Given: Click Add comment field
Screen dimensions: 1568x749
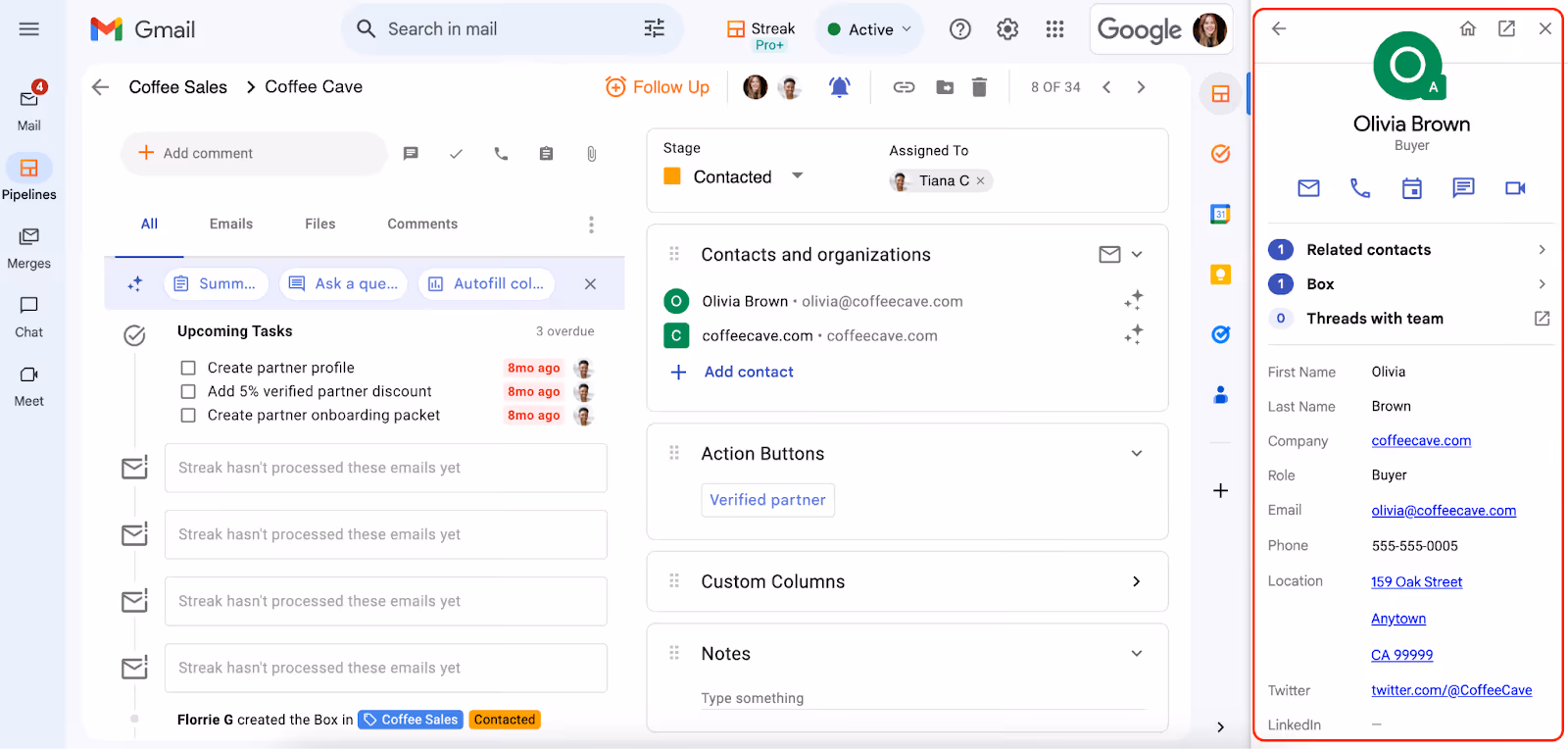Looking at the screenshot, I should coord(254,153).
